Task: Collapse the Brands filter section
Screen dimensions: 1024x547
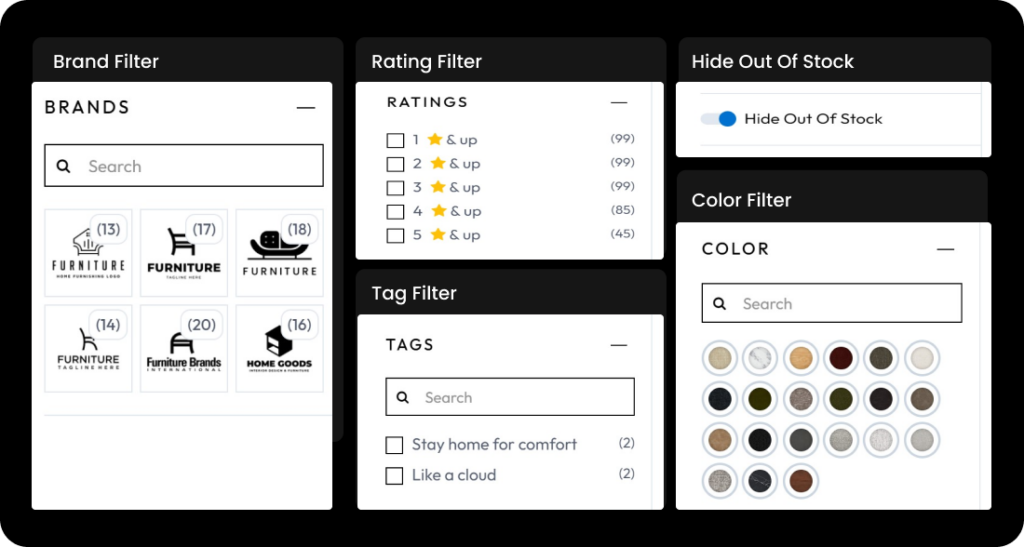Action: (x=306, y=108)
